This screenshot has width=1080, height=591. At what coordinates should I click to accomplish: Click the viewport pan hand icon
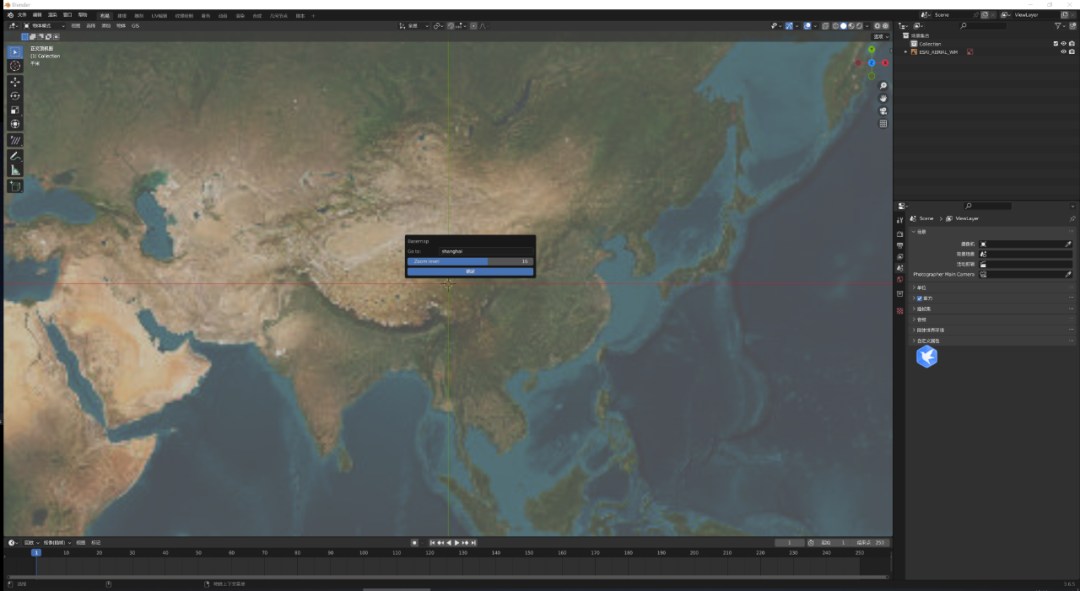[x=883, y=98]
